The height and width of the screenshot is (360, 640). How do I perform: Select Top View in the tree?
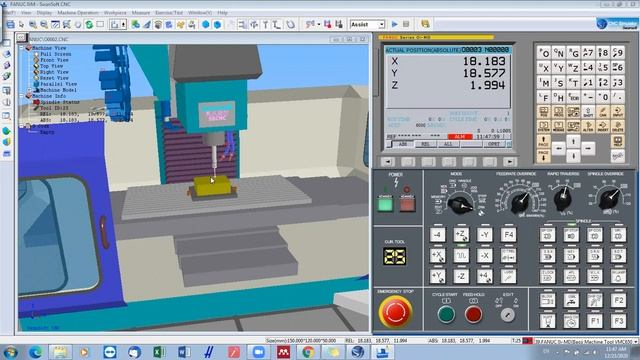click(51, 66)
